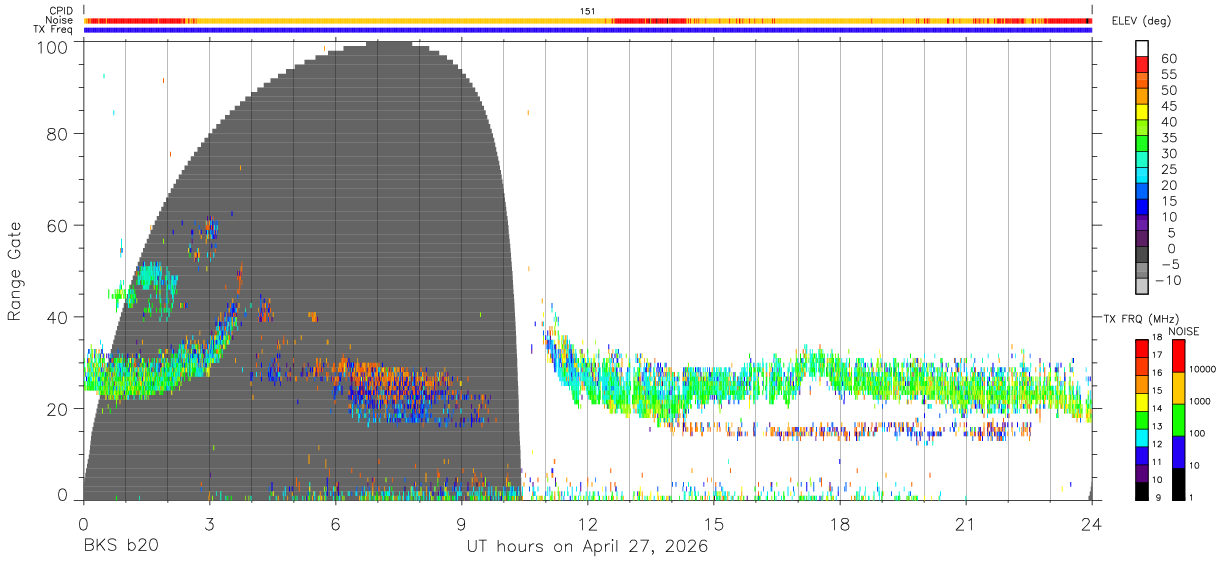Click the white top segment of ELEV colorbar
This screenshot has width=1228, height=567.
pyautogui.click(x=1142, y=49)
